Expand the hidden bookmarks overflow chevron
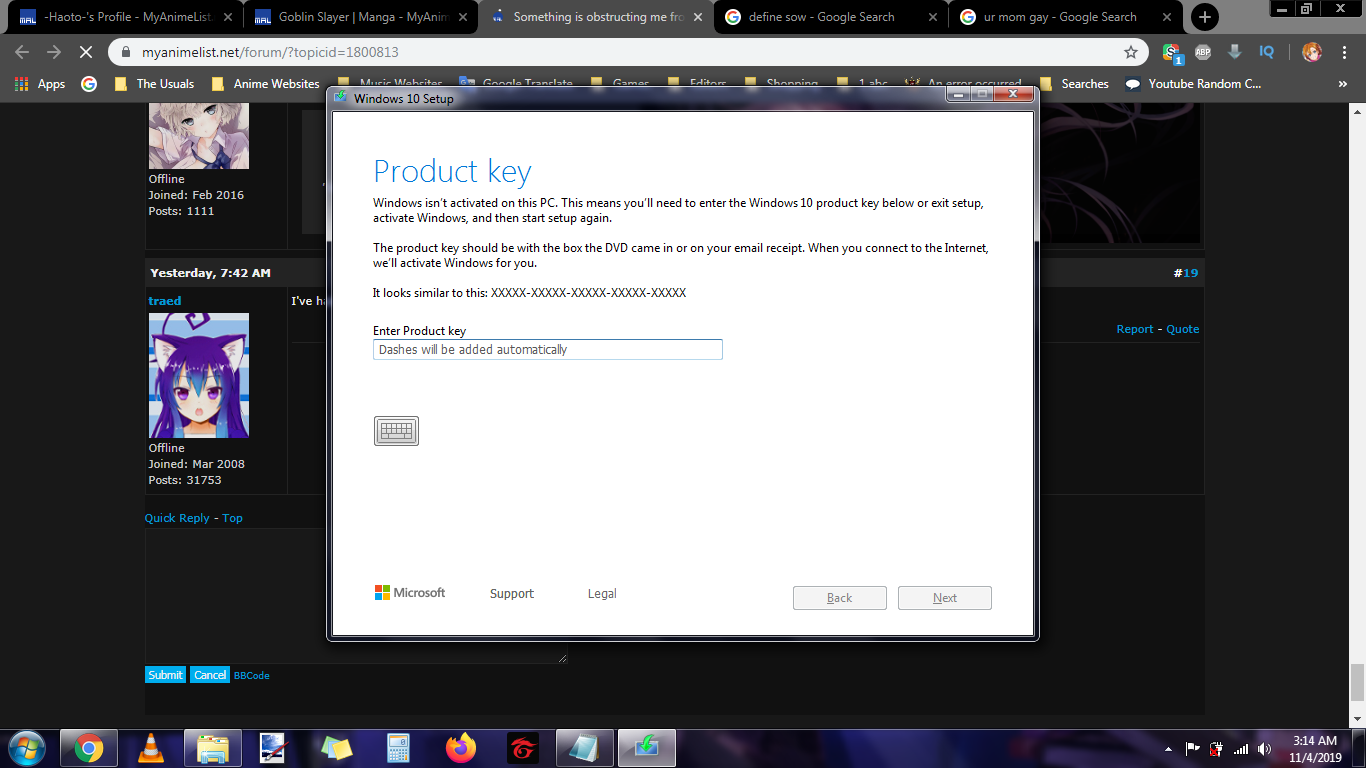 tap(1342, 84)
